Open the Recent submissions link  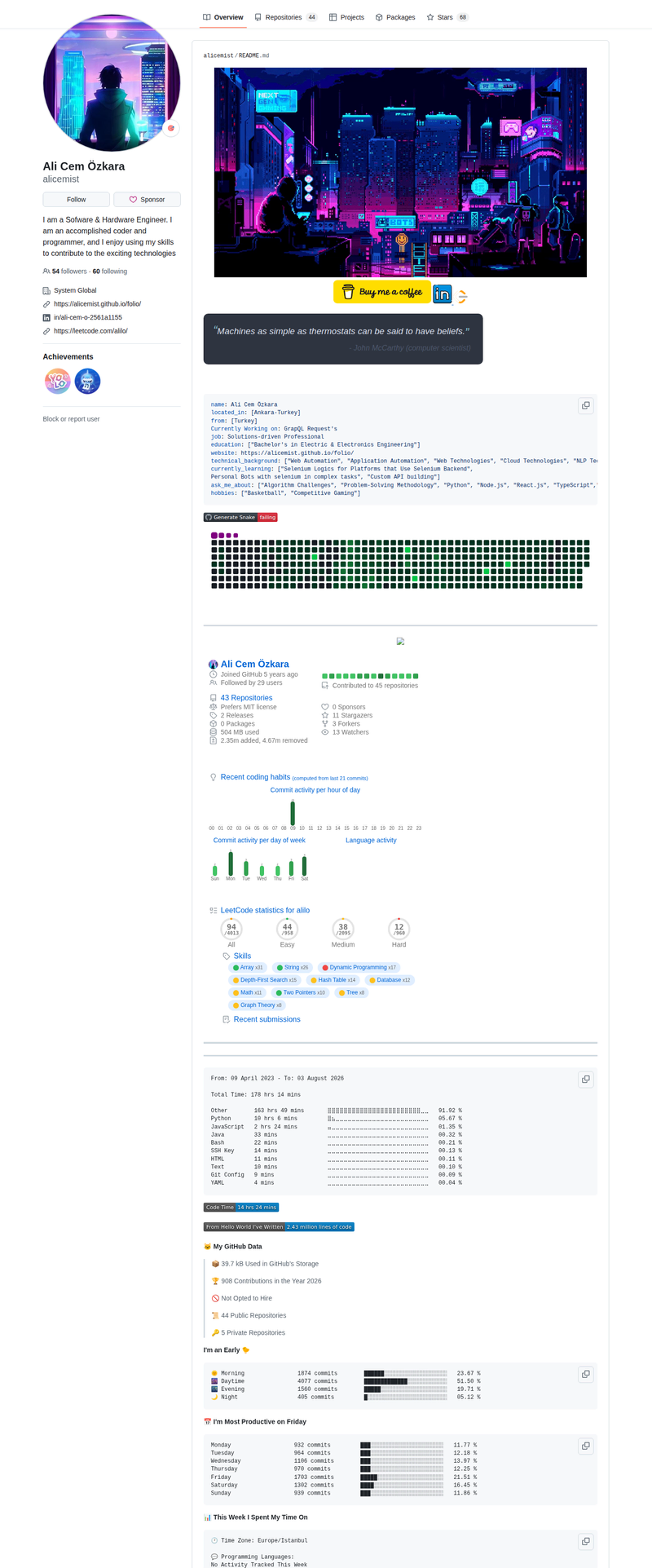267,1019
